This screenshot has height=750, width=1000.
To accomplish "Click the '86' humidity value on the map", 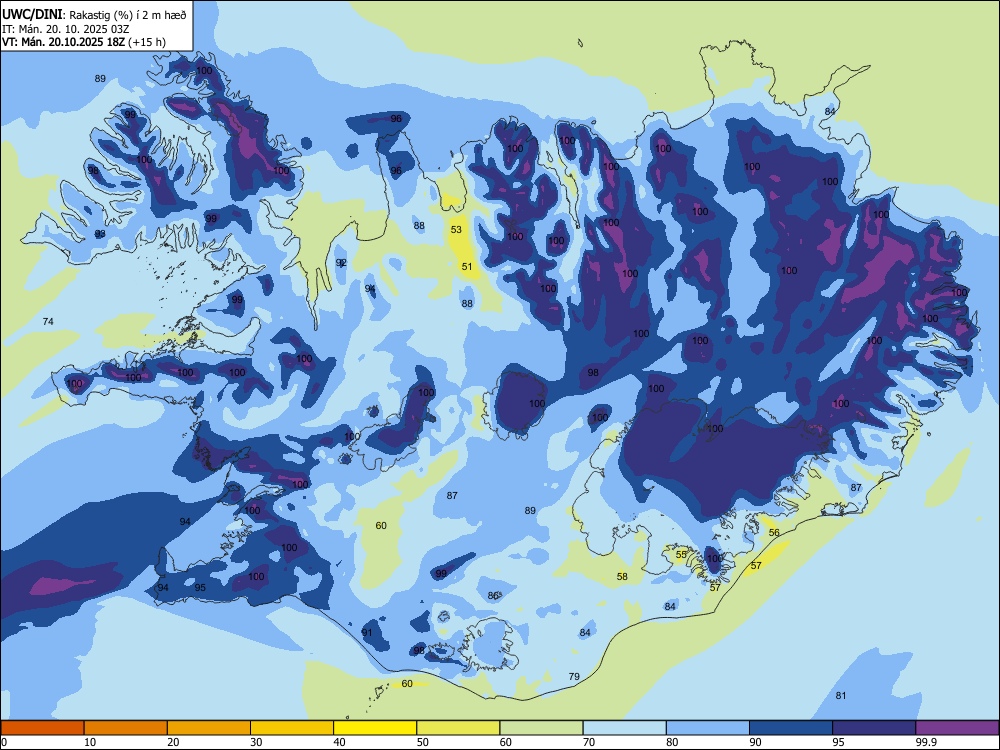I will pos(493,596).
